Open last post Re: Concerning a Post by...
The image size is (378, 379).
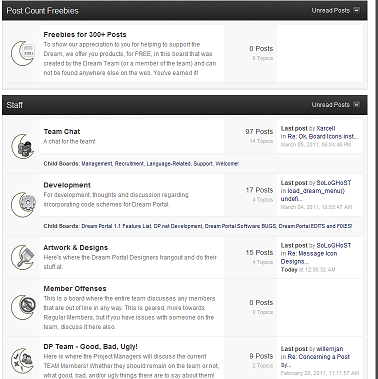coord(315,361)
